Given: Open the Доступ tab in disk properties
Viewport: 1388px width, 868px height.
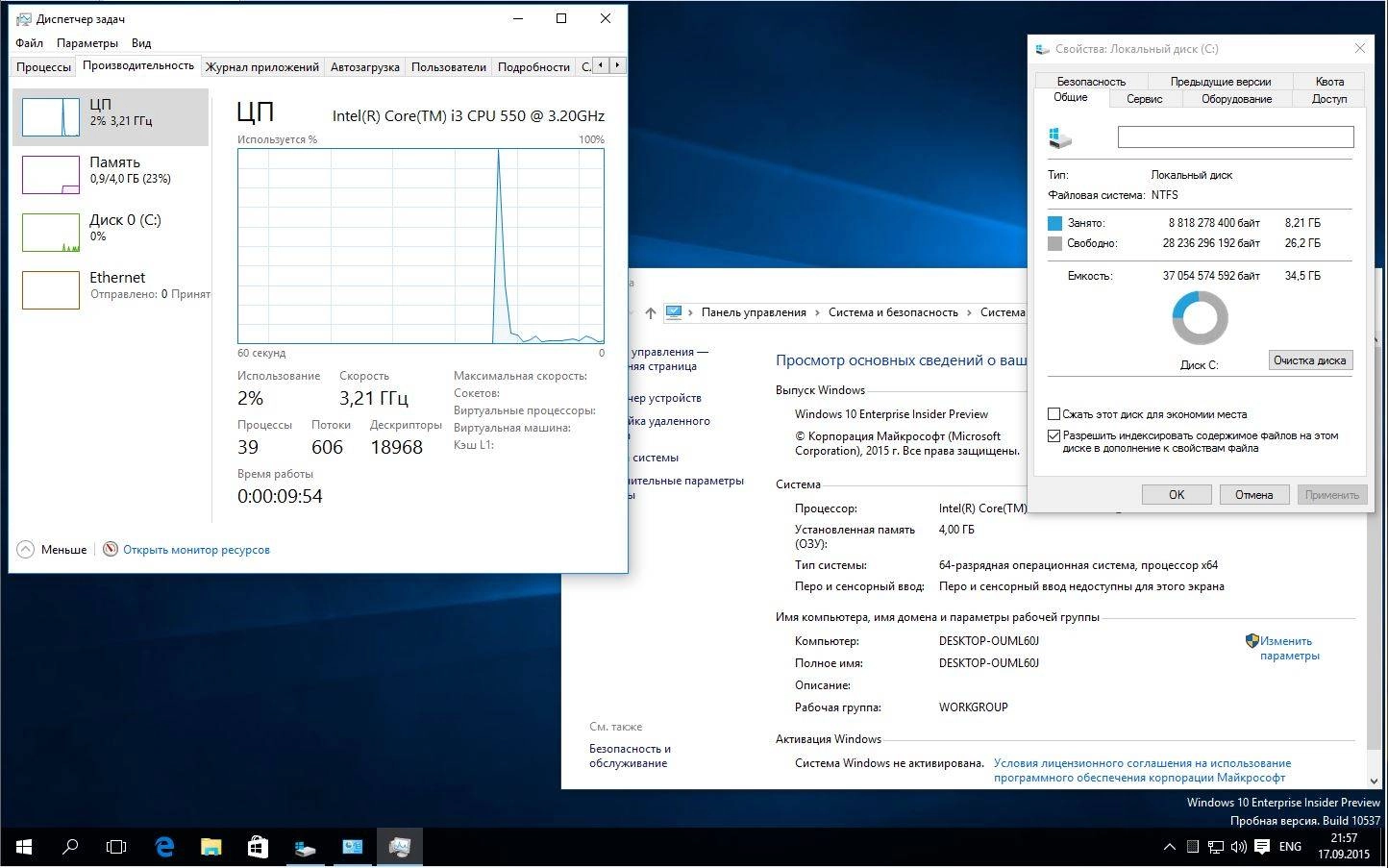Looking at the screenshot, I should coord(1329,99).
